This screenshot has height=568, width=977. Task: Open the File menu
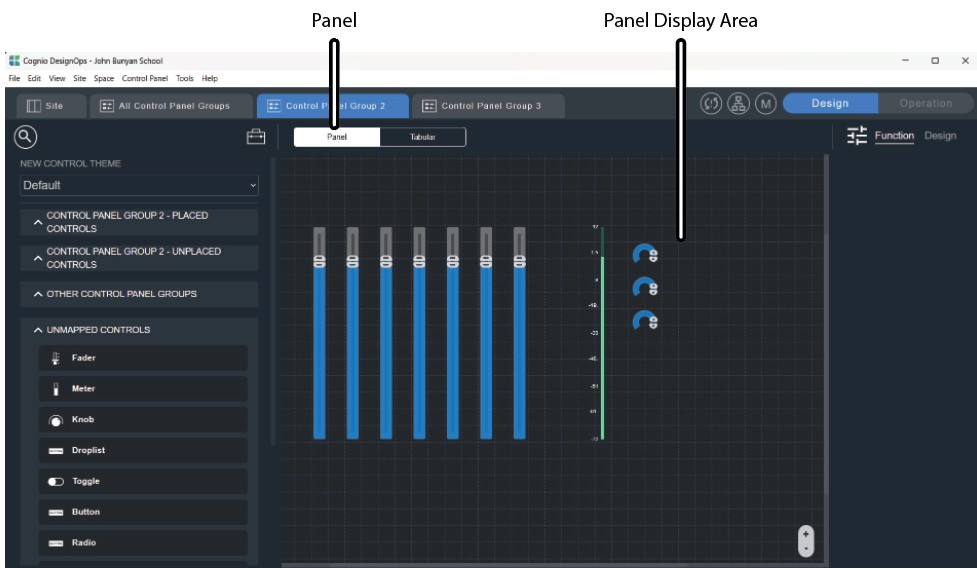point(14,78)
